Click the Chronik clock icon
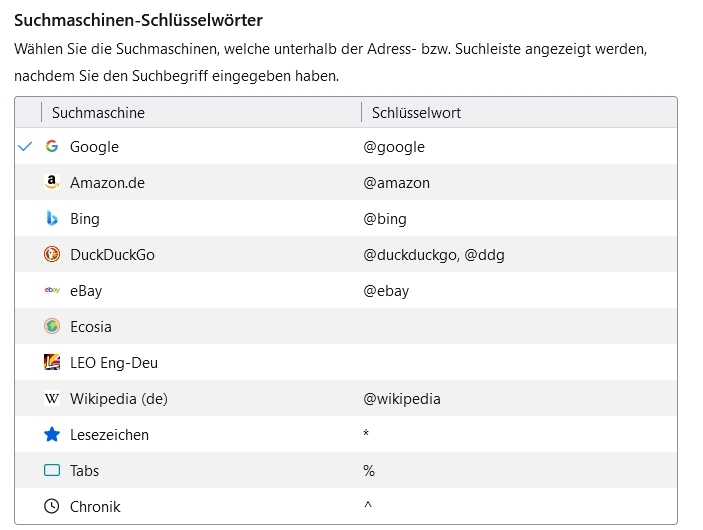 (52, 507)
